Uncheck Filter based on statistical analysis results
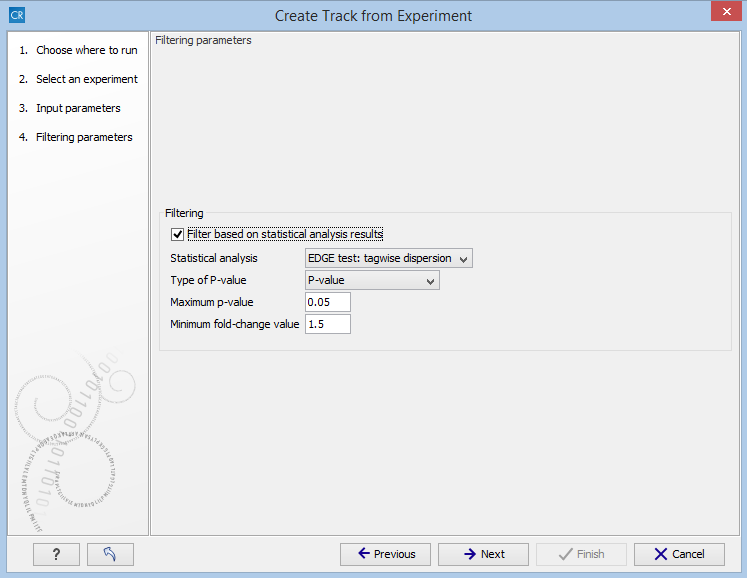 click(178, 234)
